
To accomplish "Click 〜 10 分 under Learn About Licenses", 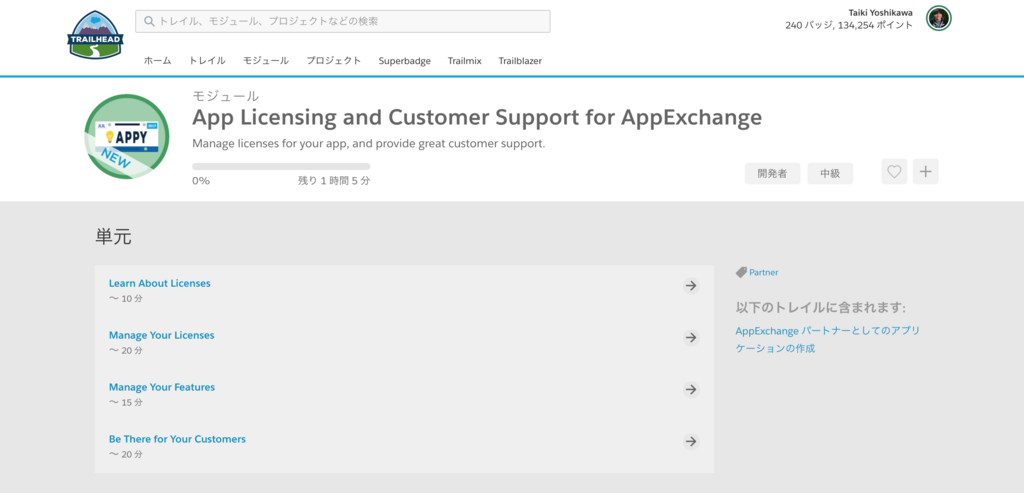I will point(125,298).
